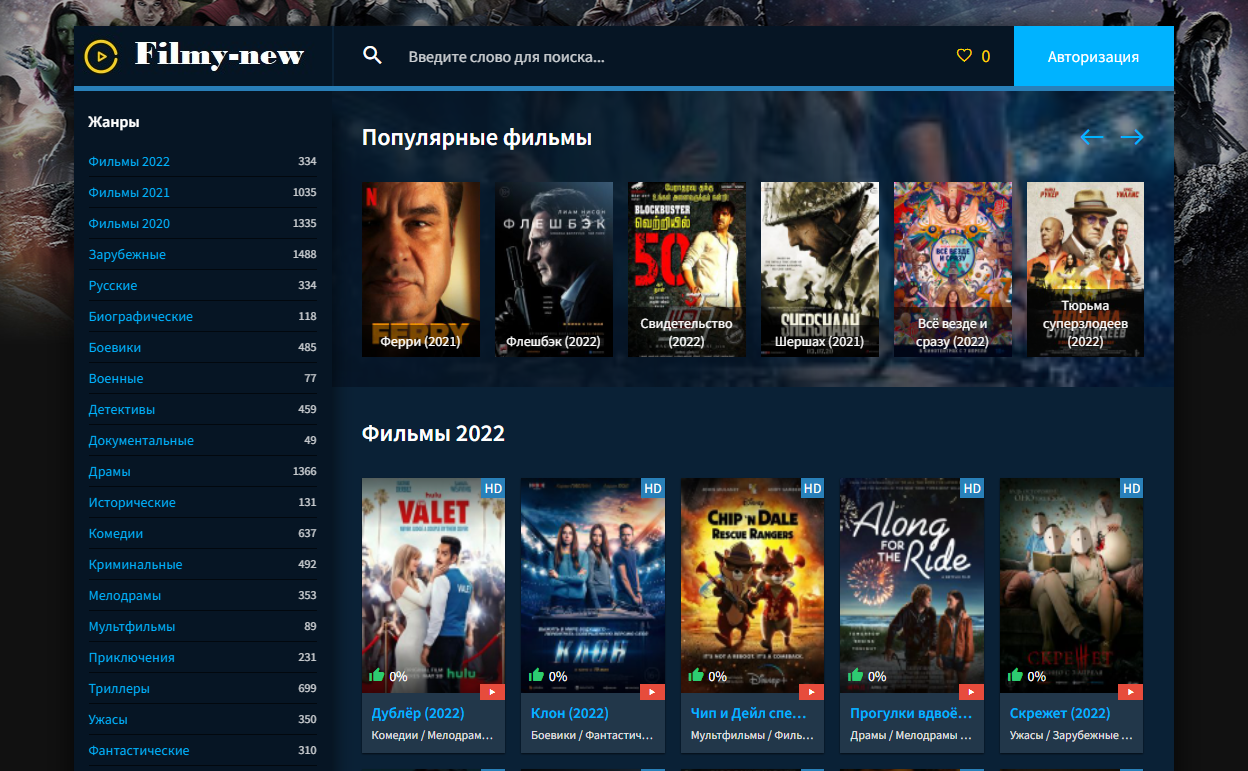
Task: Open favorites via the heart icon
Action: click(964, 56)
